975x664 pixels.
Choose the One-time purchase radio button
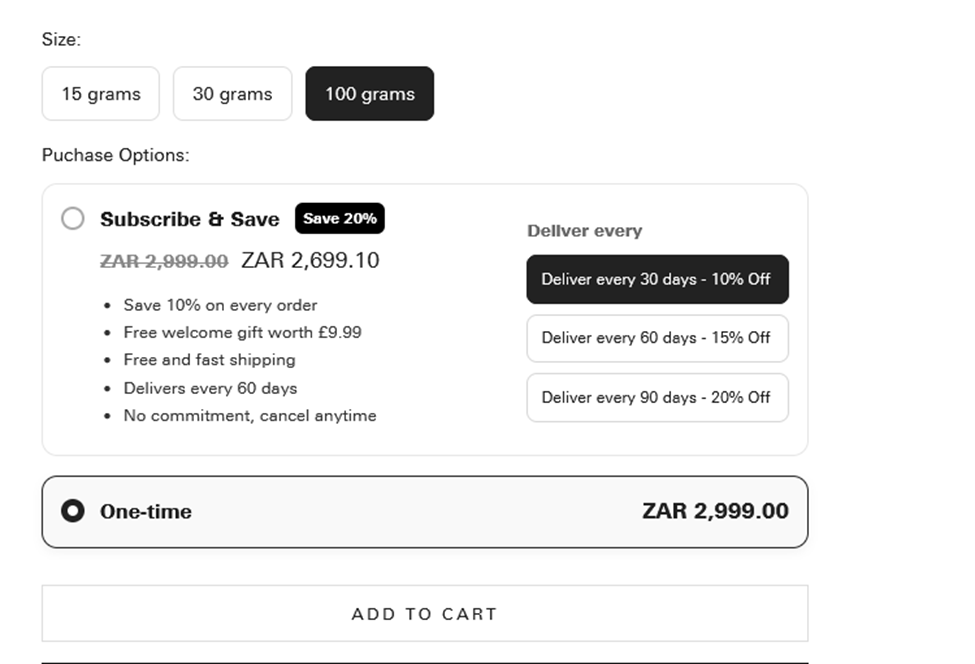(71, 511)
